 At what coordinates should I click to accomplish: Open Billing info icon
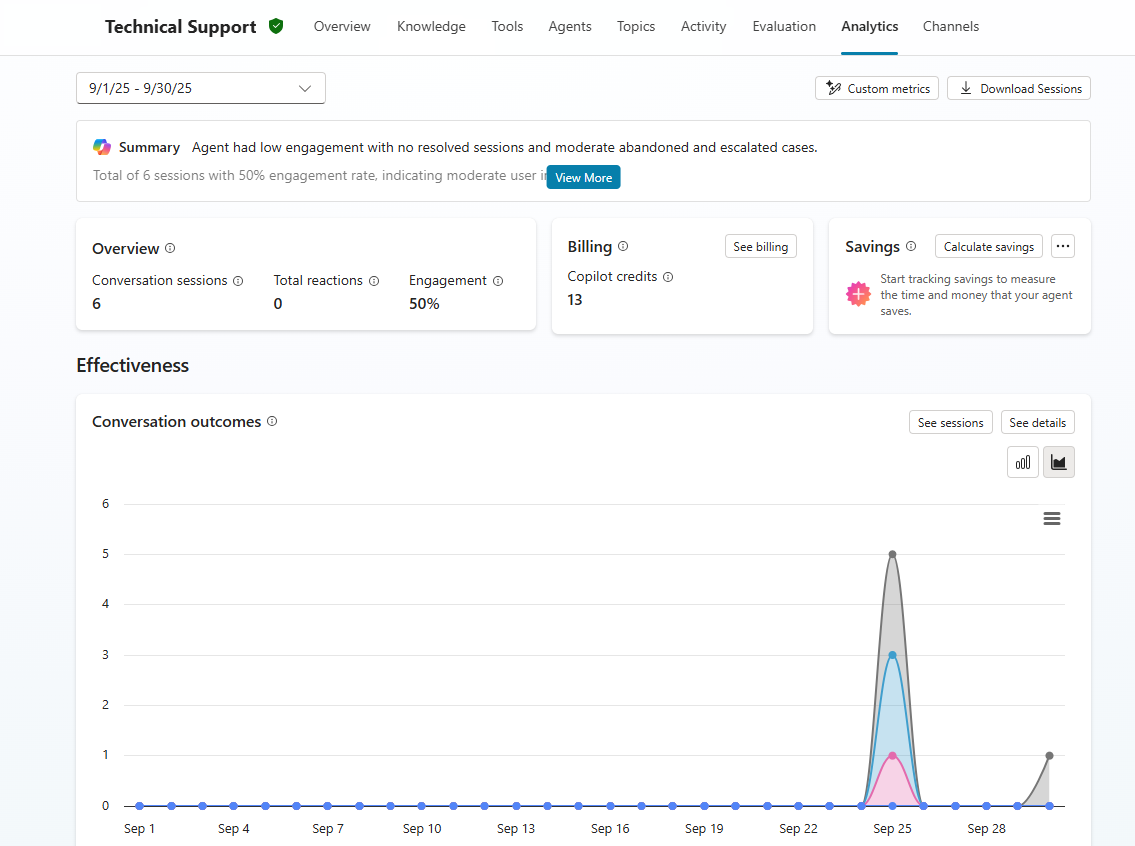(623, 246)
